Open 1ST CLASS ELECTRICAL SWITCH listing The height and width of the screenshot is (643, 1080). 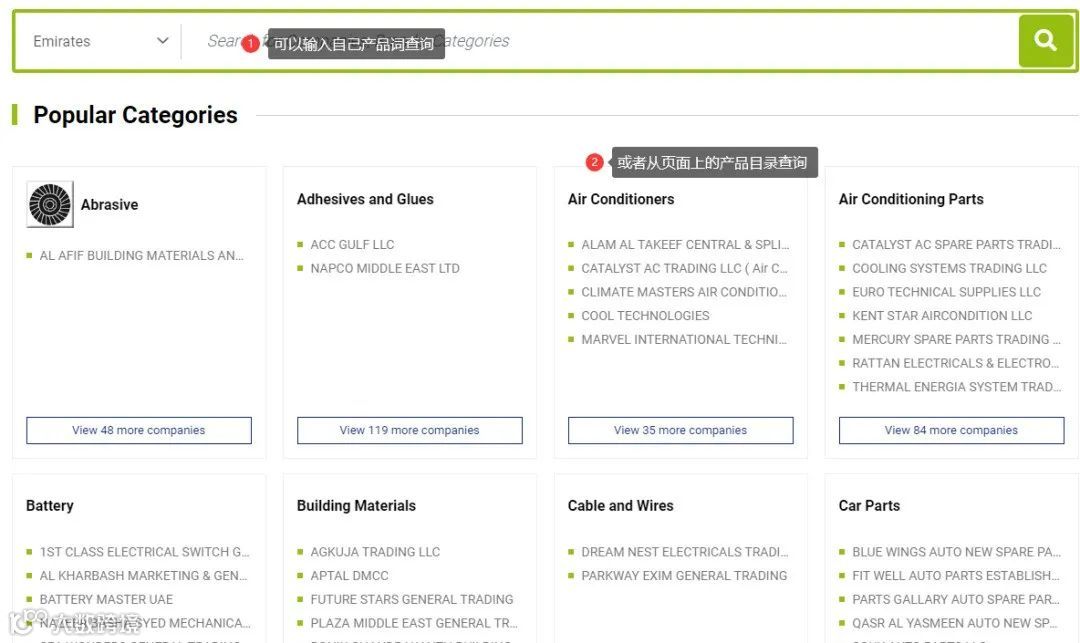click(x=144, y=552)
